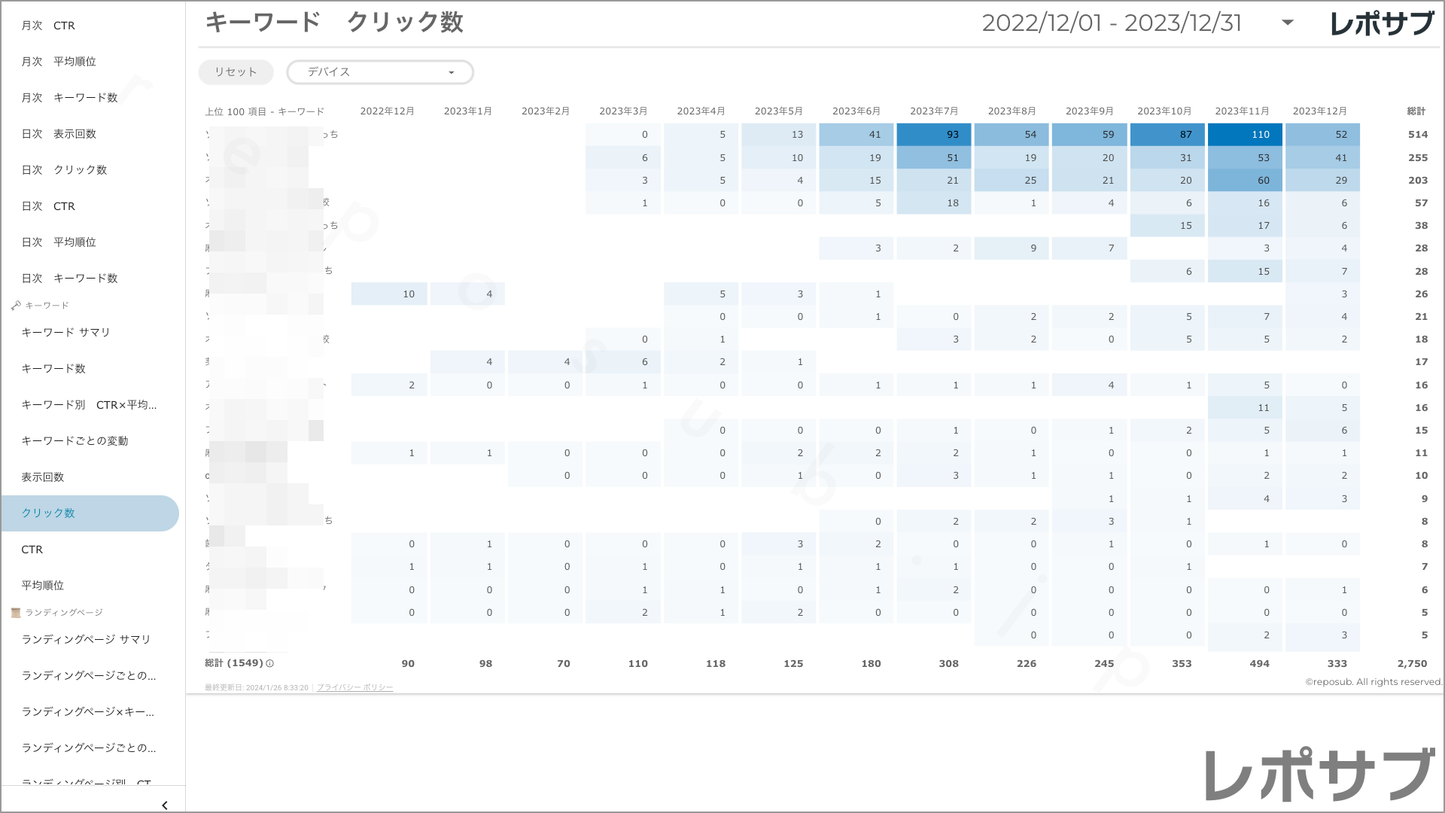Click the info icon beside 総計 (1549)
The width and height of the screenshot is (1445, 813).
[270, 664]
